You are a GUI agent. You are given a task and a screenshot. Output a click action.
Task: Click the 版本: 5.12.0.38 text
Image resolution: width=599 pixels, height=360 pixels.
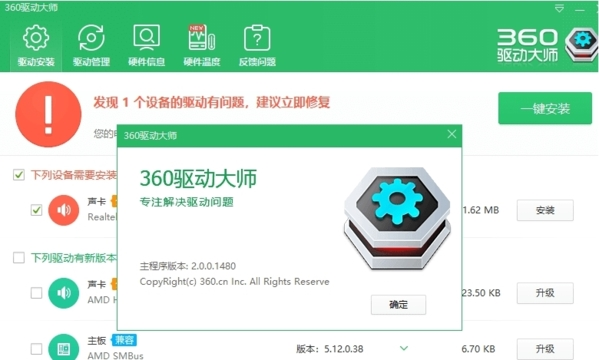(x=330, y=349)
